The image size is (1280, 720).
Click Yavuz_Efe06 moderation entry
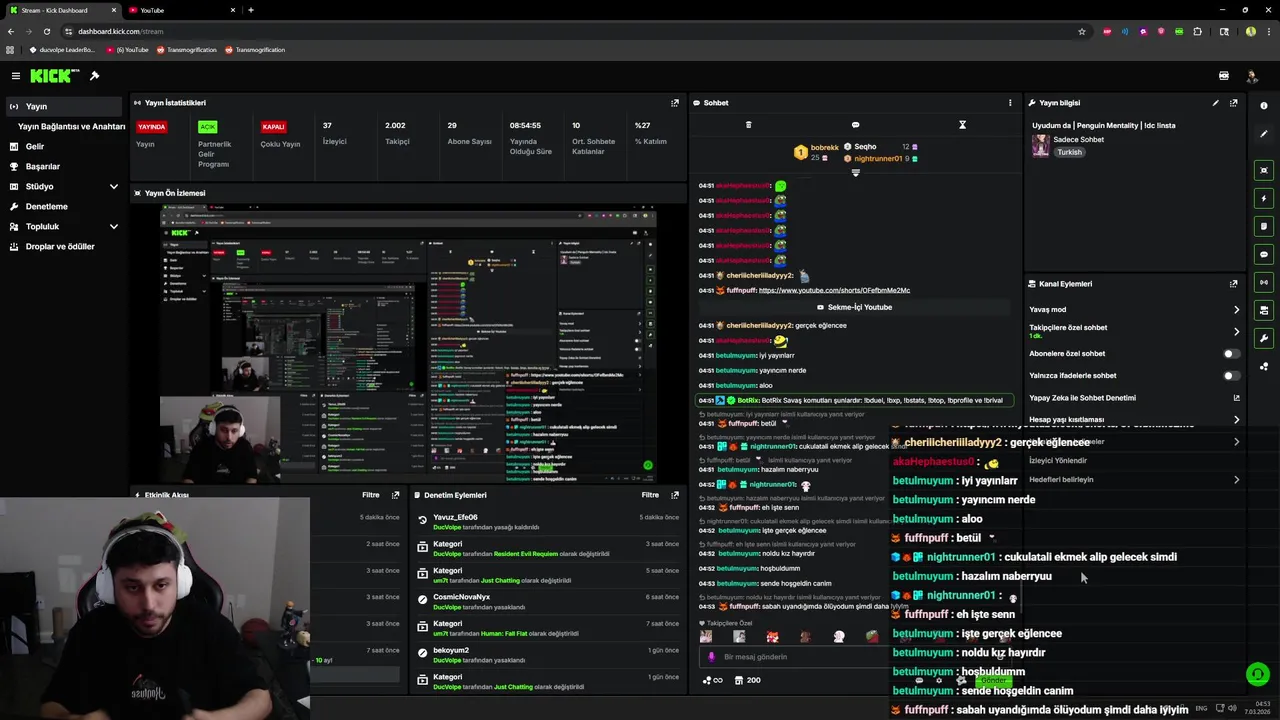(549, 522)
